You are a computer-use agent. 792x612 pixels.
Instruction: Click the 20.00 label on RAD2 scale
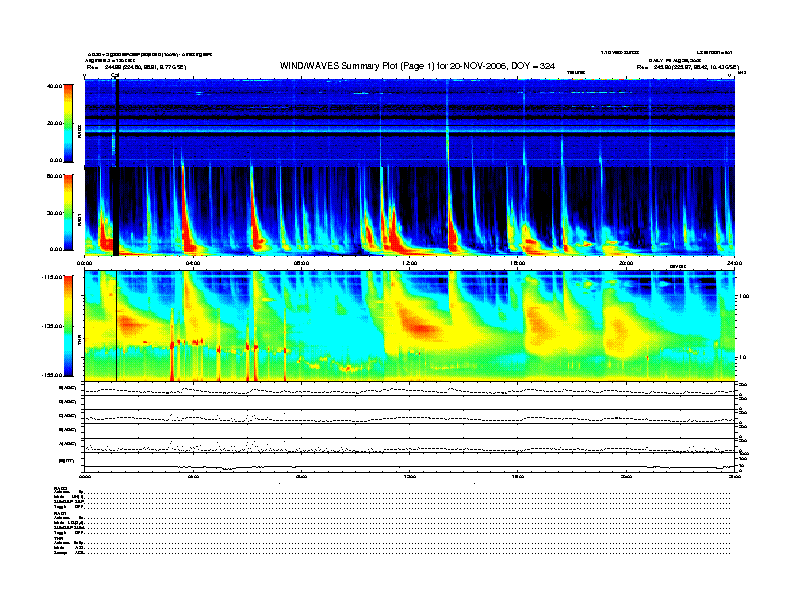pyautogui.click(x=54, y=123)
